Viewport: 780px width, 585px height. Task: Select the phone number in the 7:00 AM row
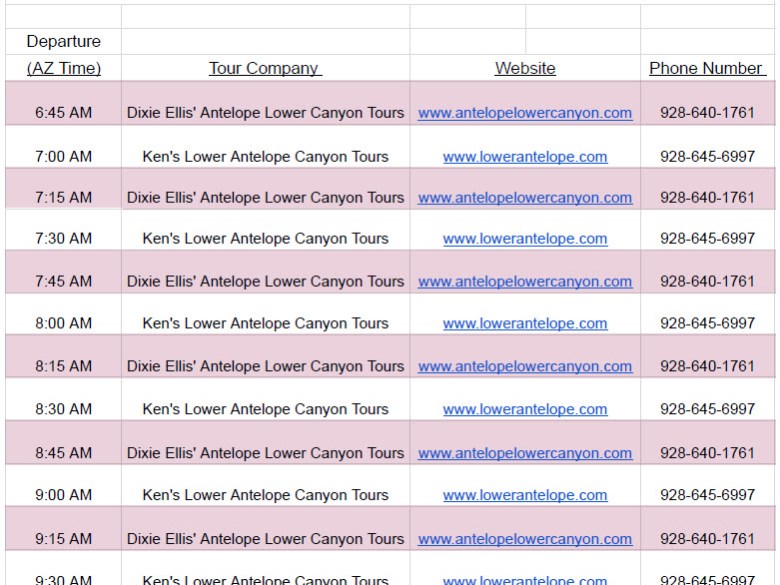[x=707, y=156]
